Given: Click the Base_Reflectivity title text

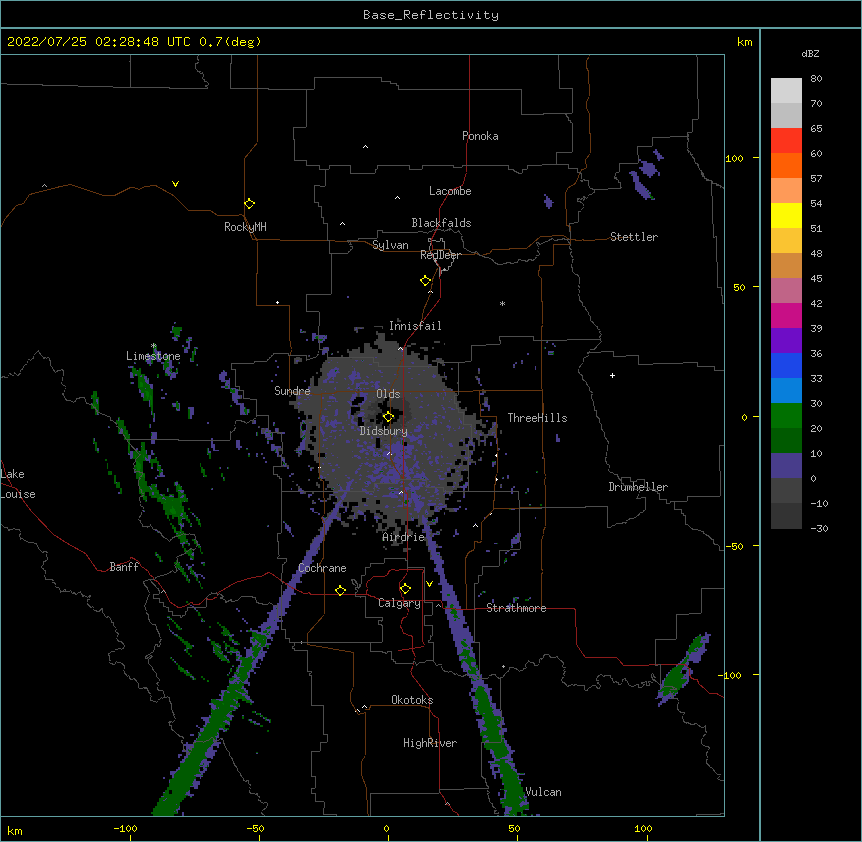Looking at the screenshot, I should (431, 15).
